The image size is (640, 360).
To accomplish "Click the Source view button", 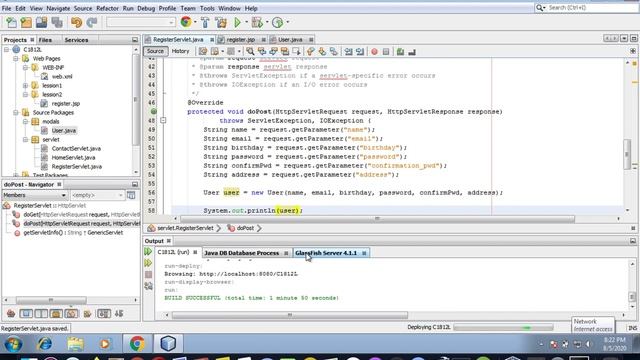I will pos(155,51).
